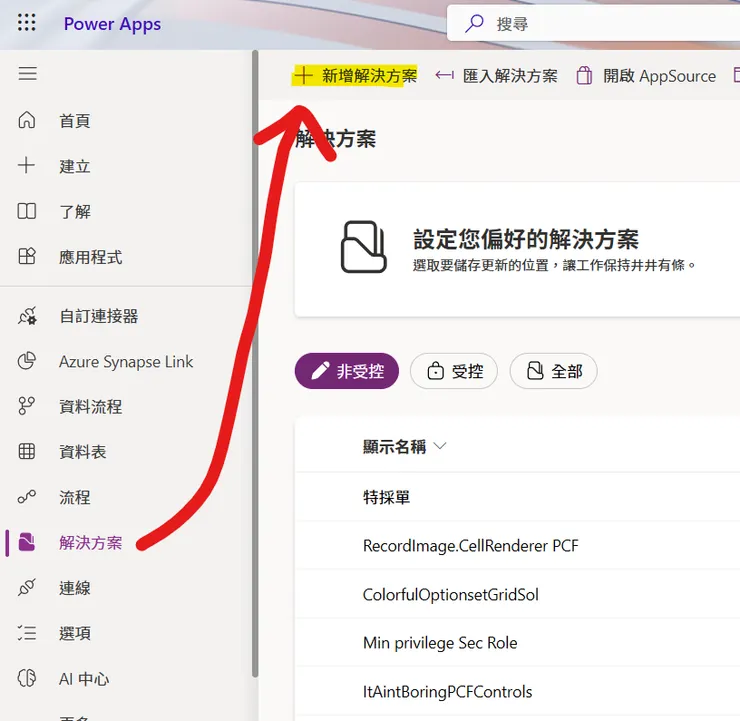
Task: Select the 受控 filter pill
Action: point(454,371)
